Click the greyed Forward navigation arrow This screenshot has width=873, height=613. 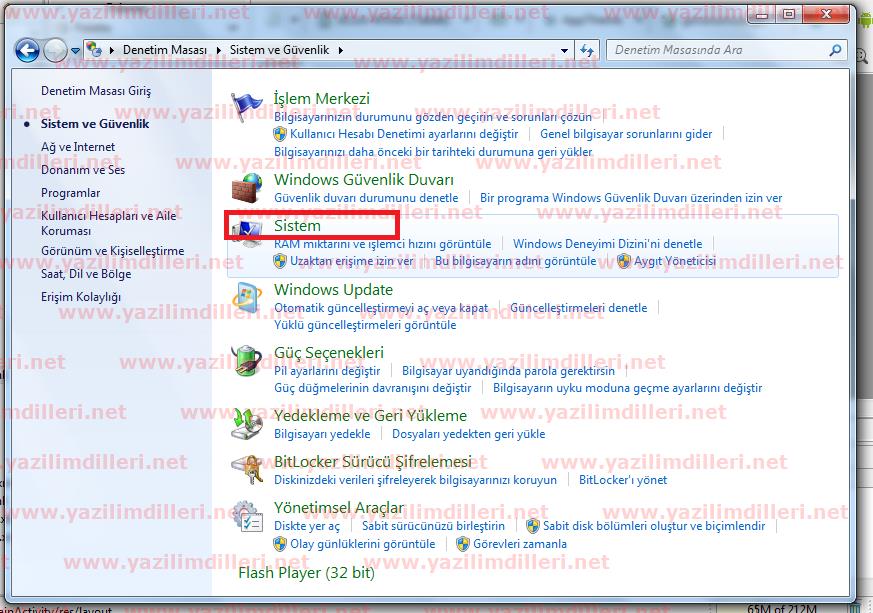point(55,51)
